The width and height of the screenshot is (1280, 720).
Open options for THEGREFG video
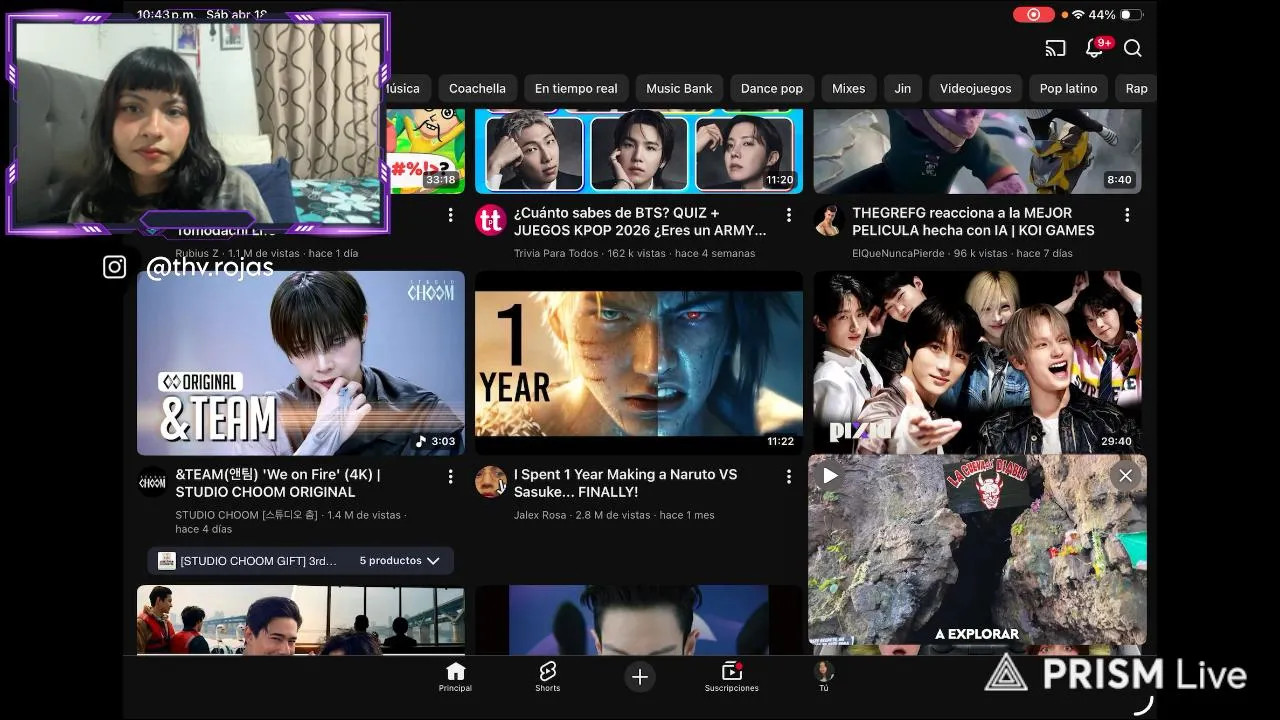click(x=1127, y=215)
